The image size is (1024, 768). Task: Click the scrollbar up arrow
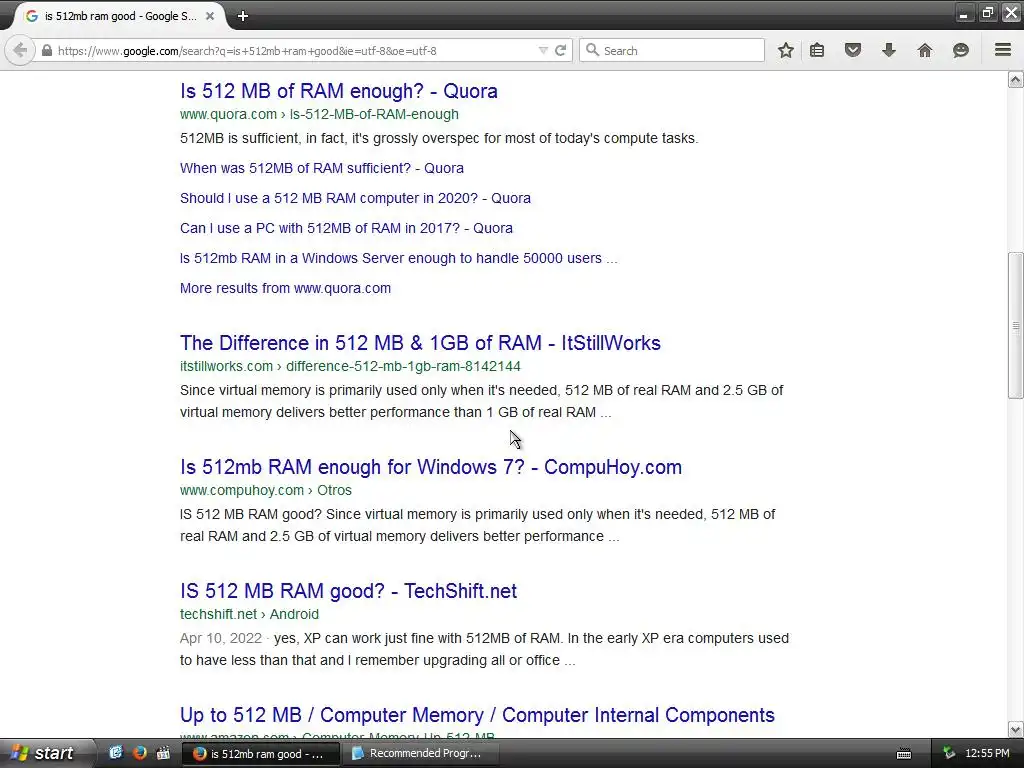coord(1016,80)
